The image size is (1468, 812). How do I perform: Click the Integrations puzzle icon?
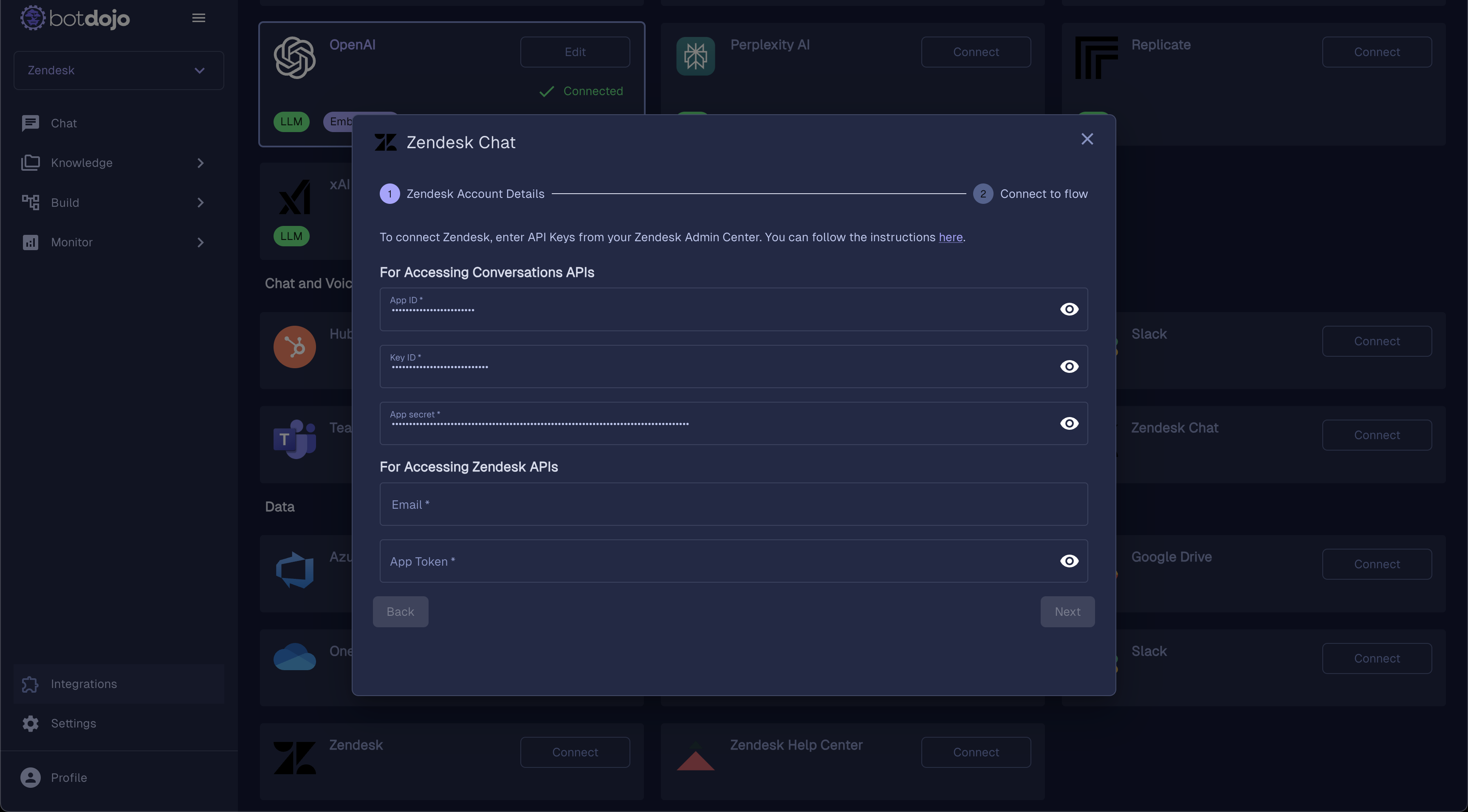point(30,684)
